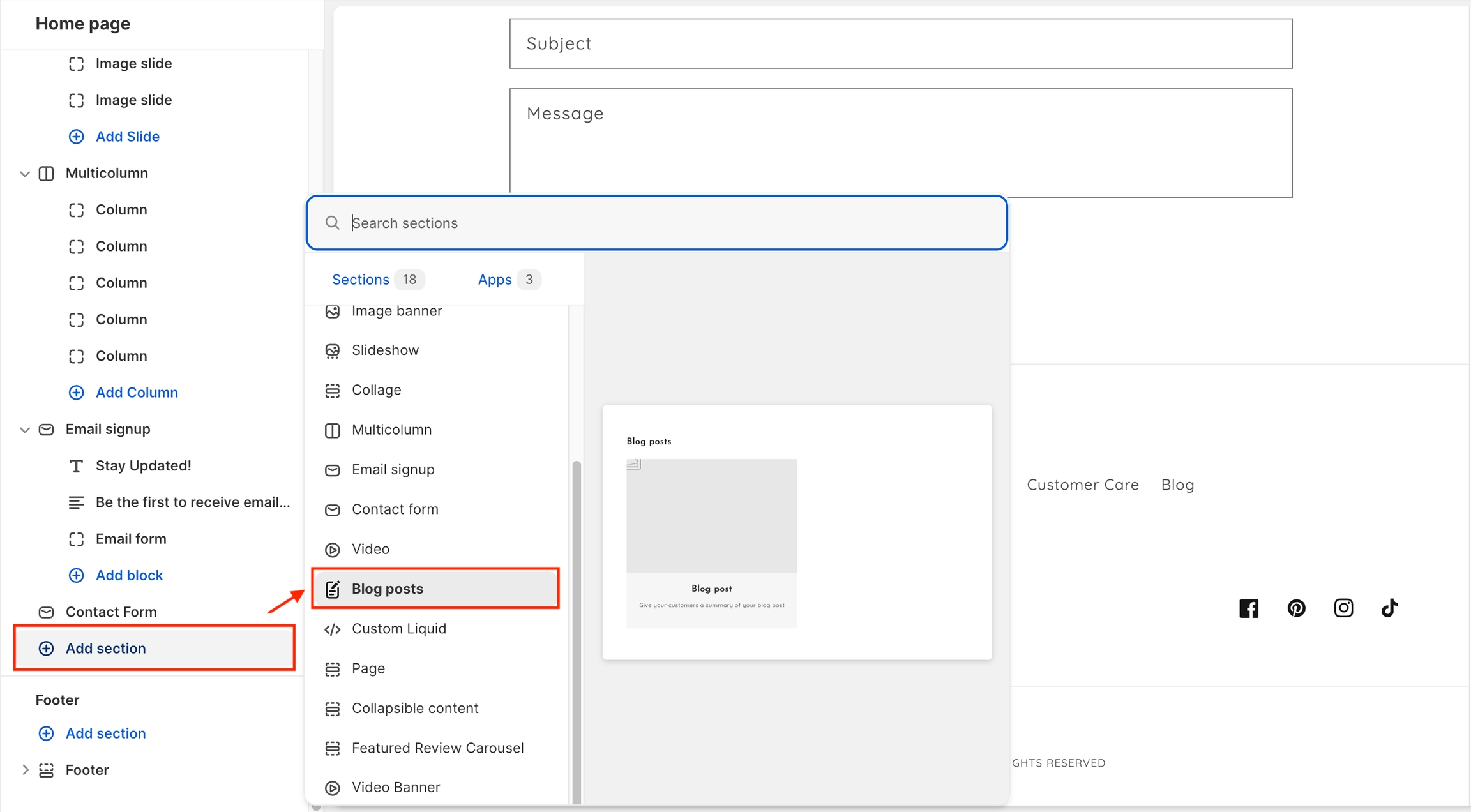
Task: Click the Video play icon in sections list
Action: [332, 550]
